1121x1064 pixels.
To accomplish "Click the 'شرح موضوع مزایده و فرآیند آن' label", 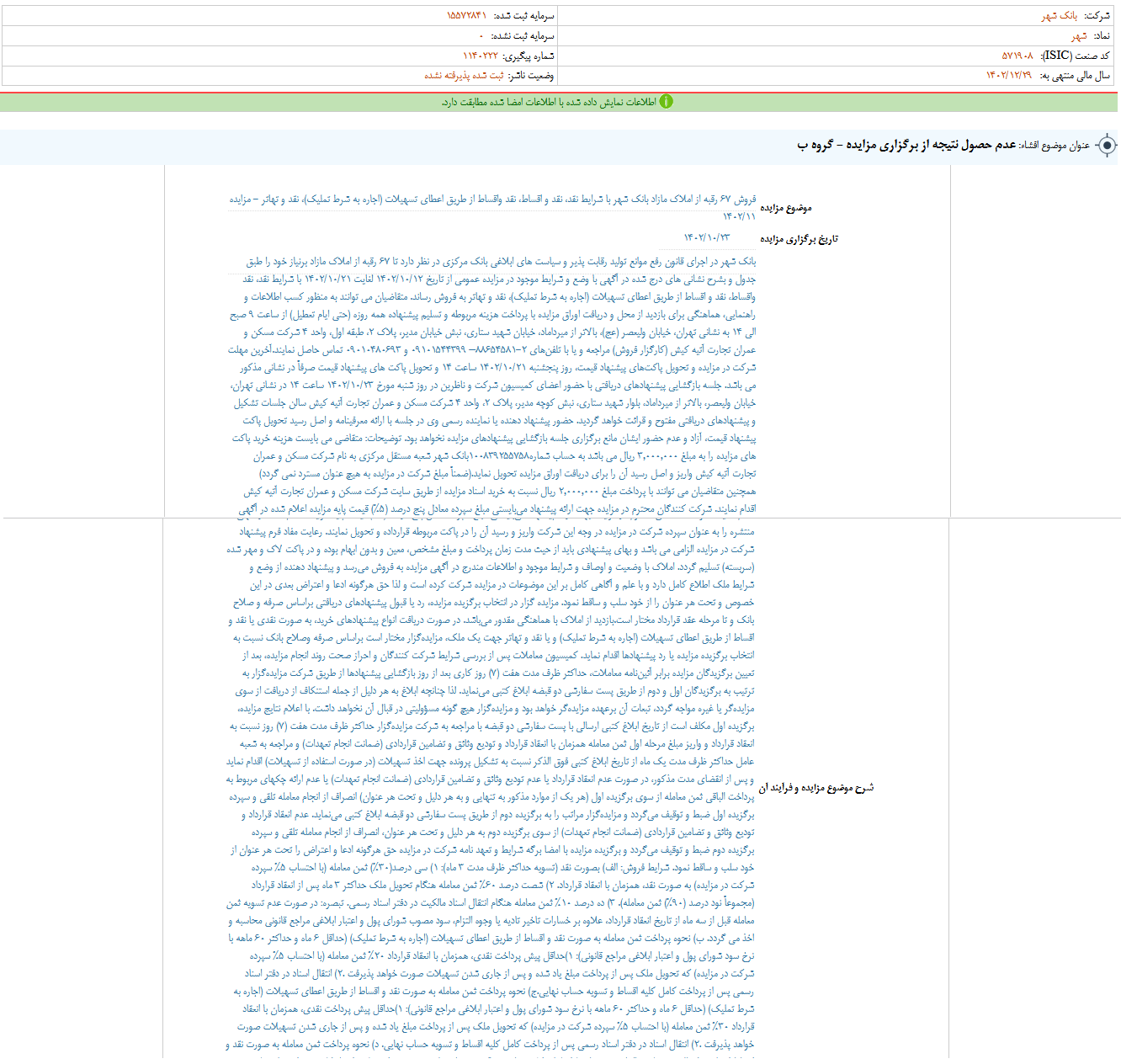I will (816, 788).
